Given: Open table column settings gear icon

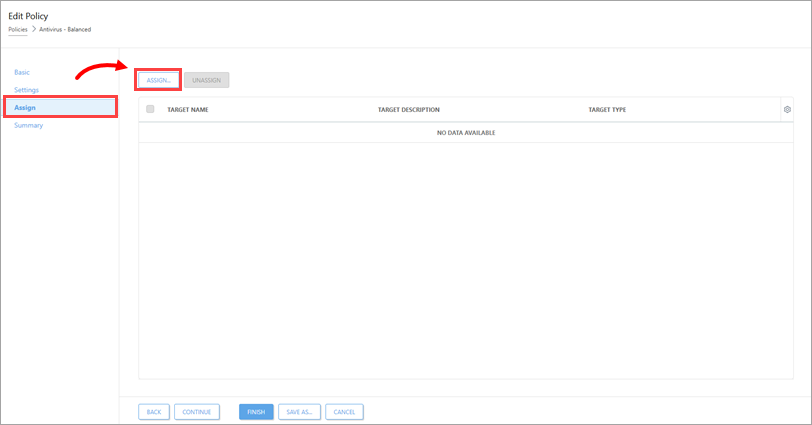Looking at the screenshot, I should click(787, 109).
